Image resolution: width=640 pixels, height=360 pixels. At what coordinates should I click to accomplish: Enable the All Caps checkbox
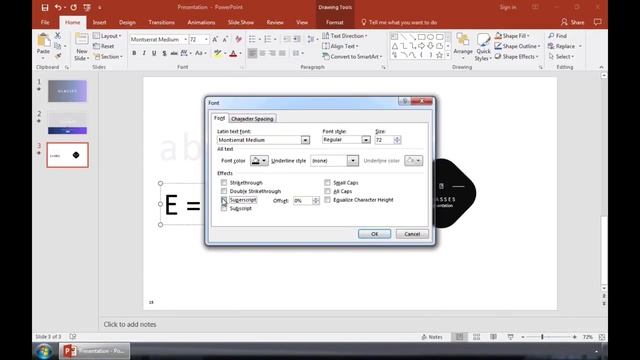[327, 191]
